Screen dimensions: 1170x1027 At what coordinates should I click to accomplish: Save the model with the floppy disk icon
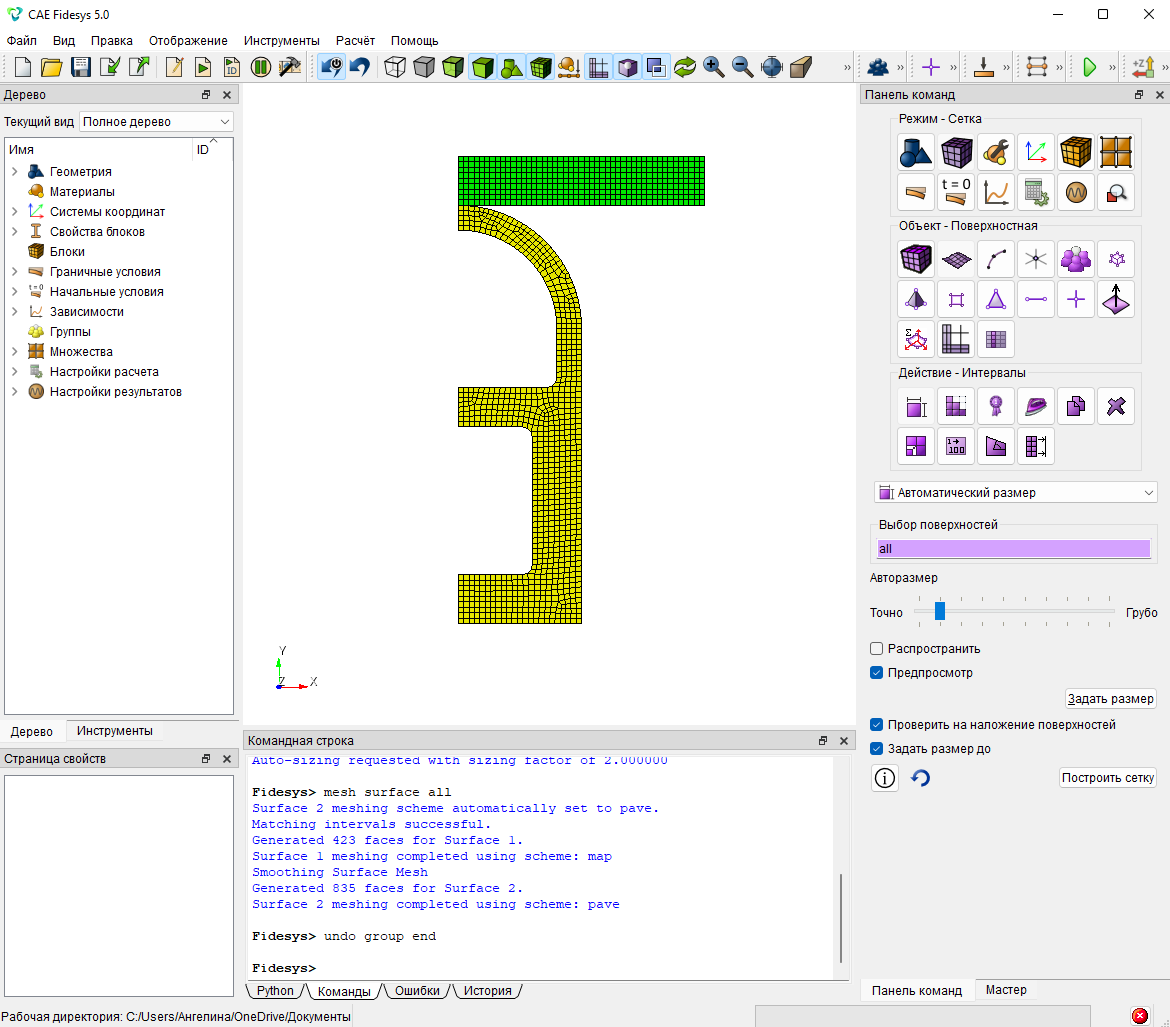[x=81, y=67]
